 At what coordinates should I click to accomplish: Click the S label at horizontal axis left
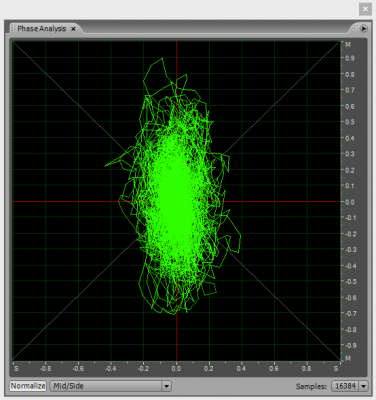coord(16,369)
